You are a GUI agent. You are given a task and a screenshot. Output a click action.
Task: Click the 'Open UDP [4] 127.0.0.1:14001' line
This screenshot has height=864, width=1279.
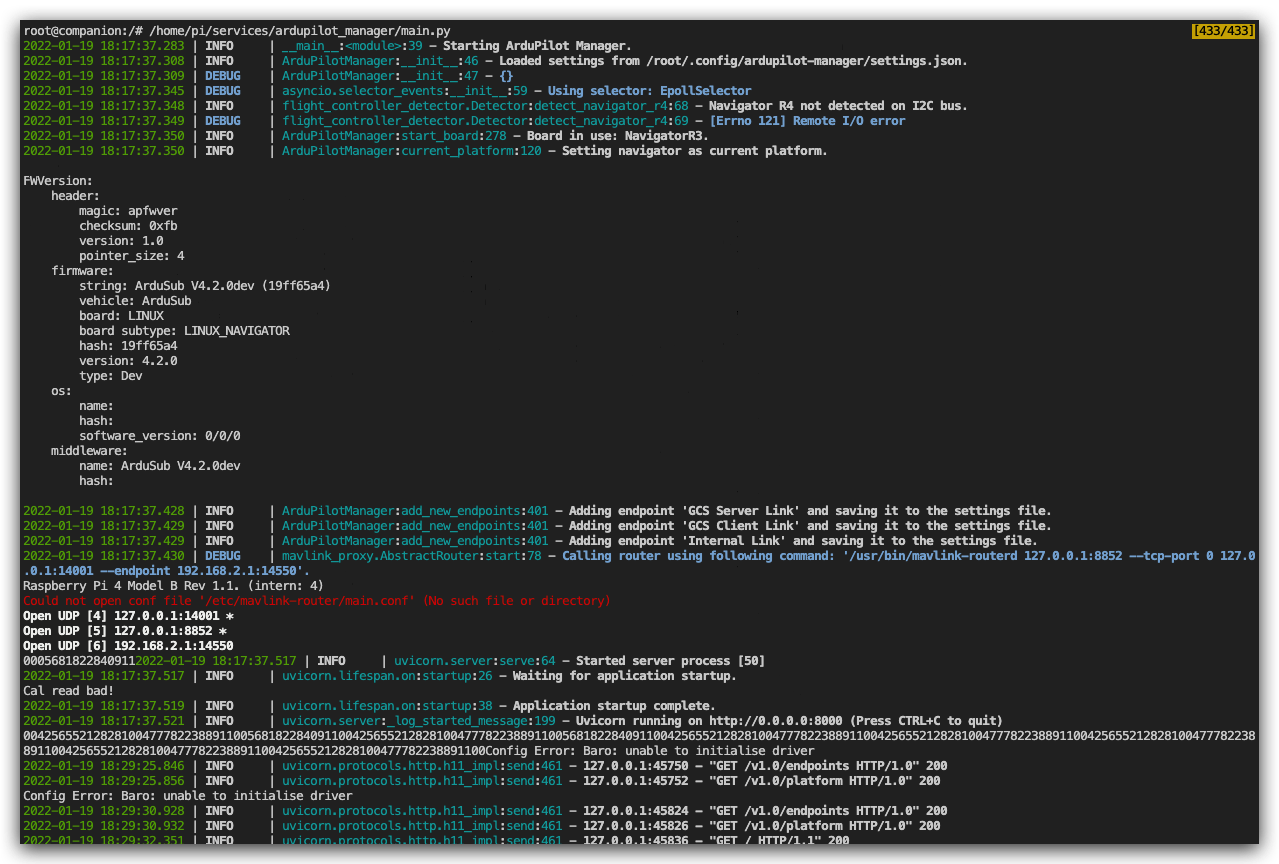123,616
